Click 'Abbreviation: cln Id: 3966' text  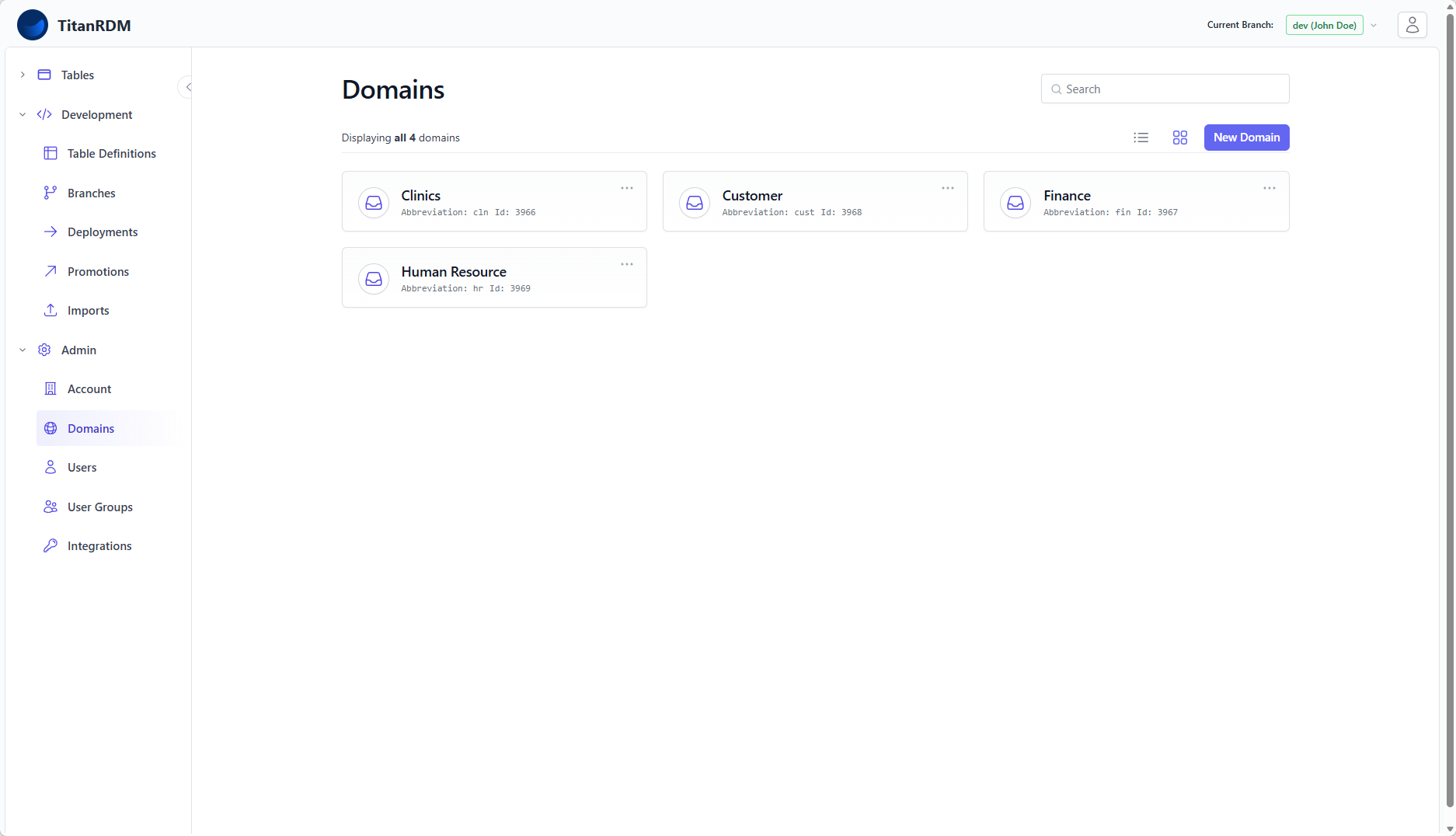click(468, 212)
